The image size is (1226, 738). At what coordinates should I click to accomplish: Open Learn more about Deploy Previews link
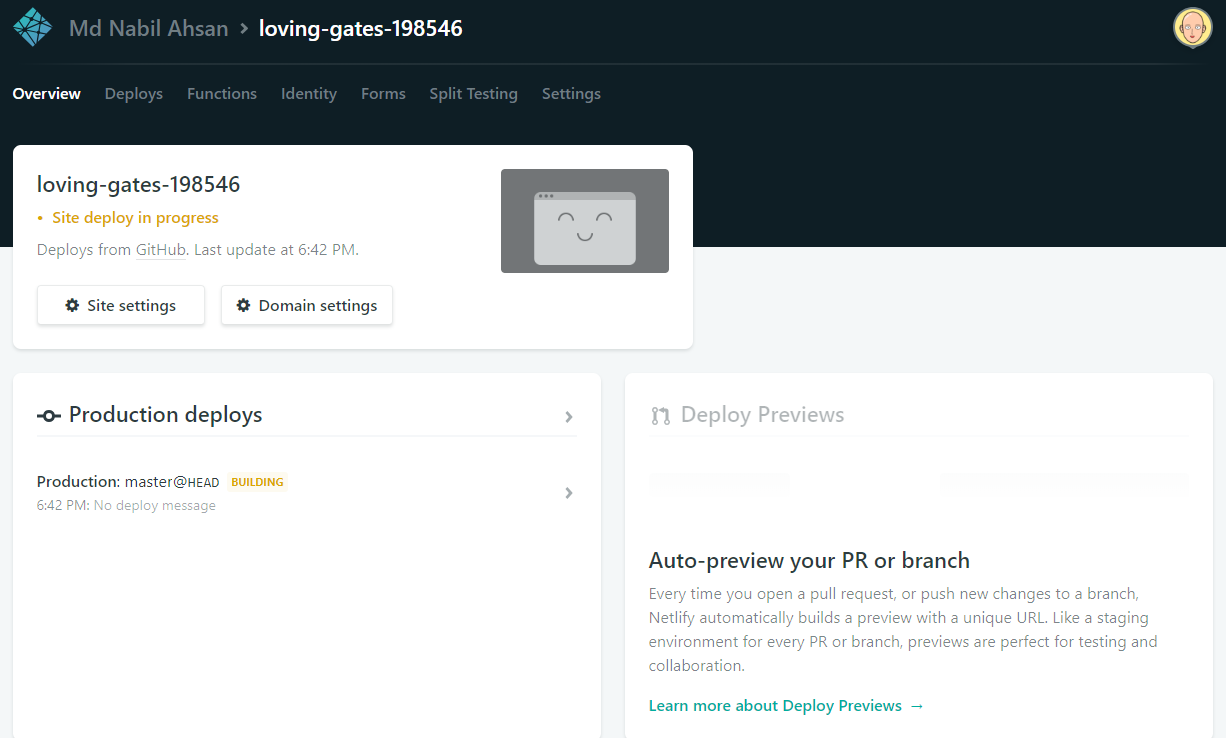[x=786, y=705]
